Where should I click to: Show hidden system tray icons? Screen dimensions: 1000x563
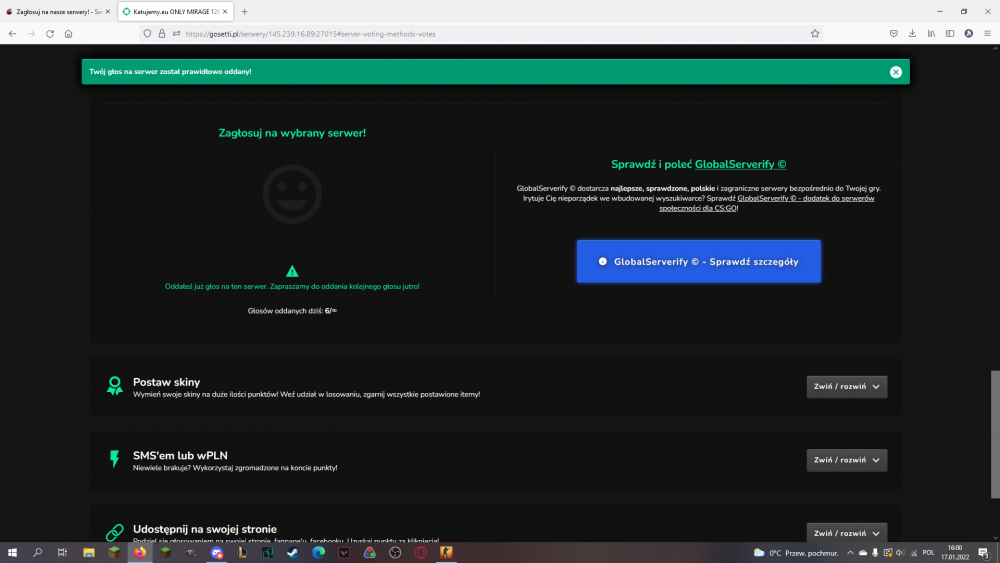[850, 553]
